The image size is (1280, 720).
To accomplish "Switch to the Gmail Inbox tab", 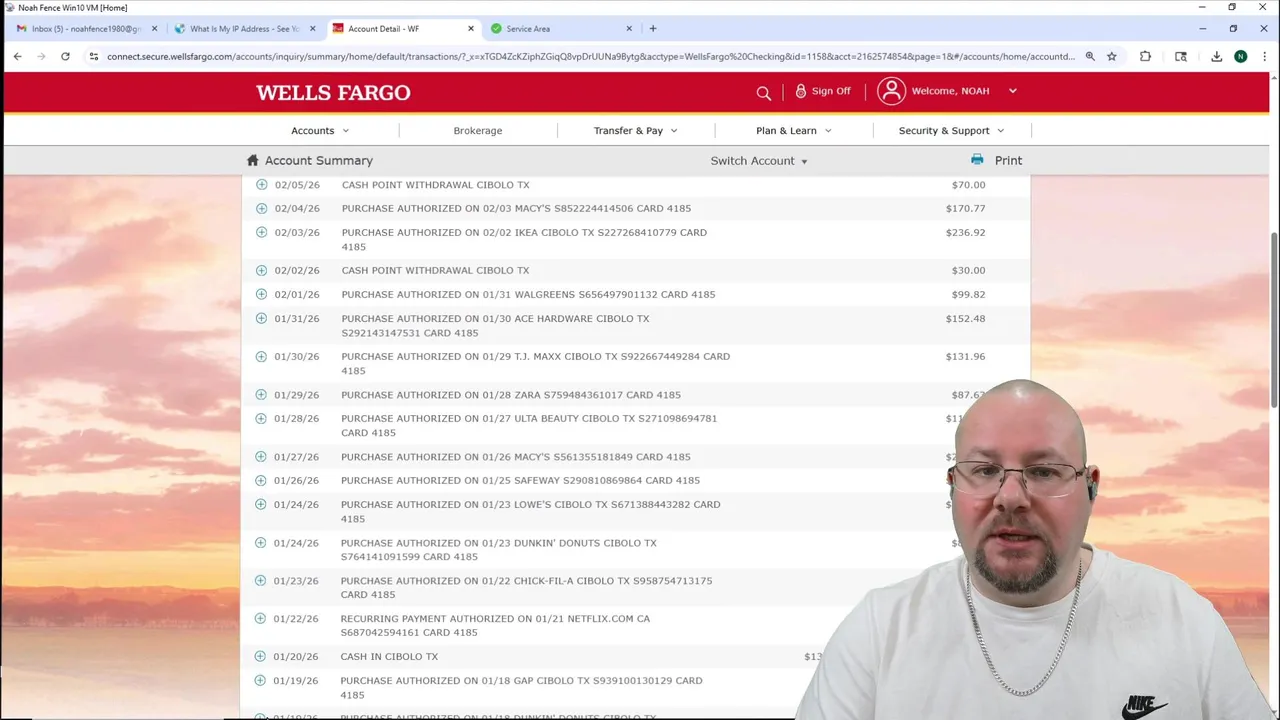I will 85,29.
